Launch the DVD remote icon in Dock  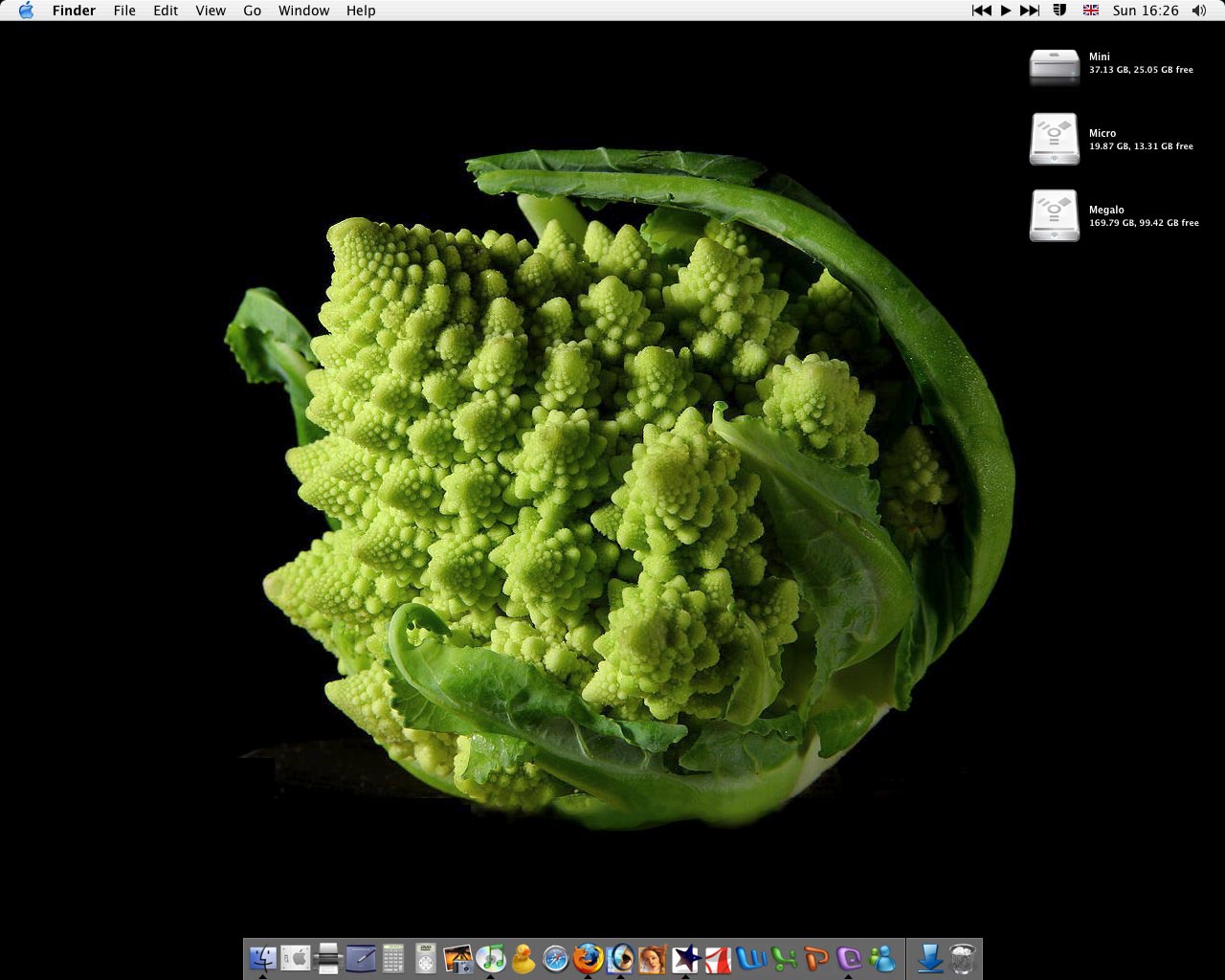point(426,958)
